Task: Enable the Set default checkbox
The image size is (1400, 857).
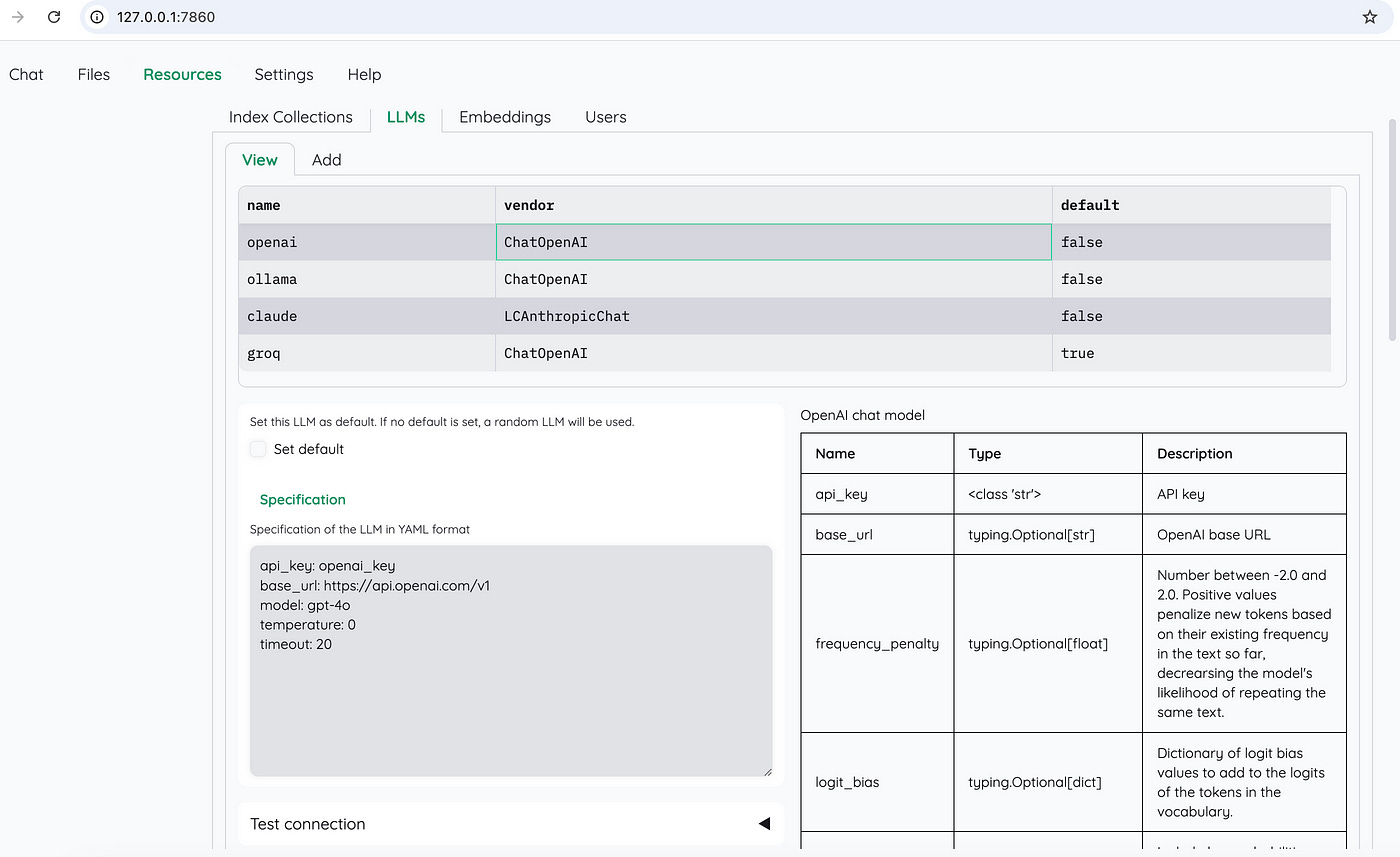Action: tap(258, 449)
